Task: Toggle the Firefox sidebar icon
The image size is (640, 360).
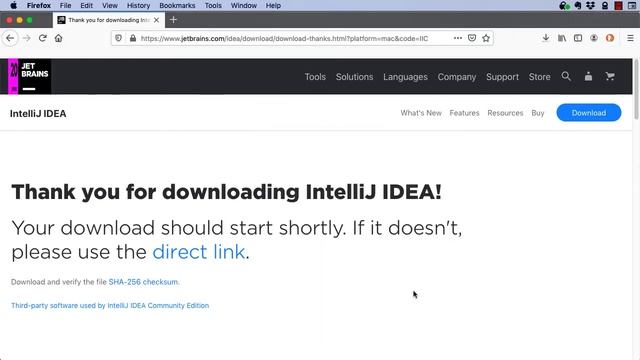Action: (x=578, y=38)
